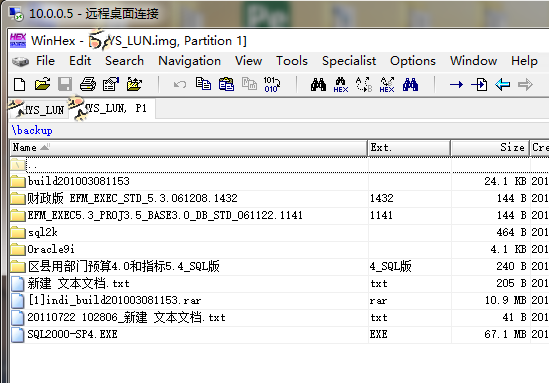Click the Go to offset arrow icon
Image resolution: width=549 pixels, height=383 pixels.
click(x=456, y=84)
